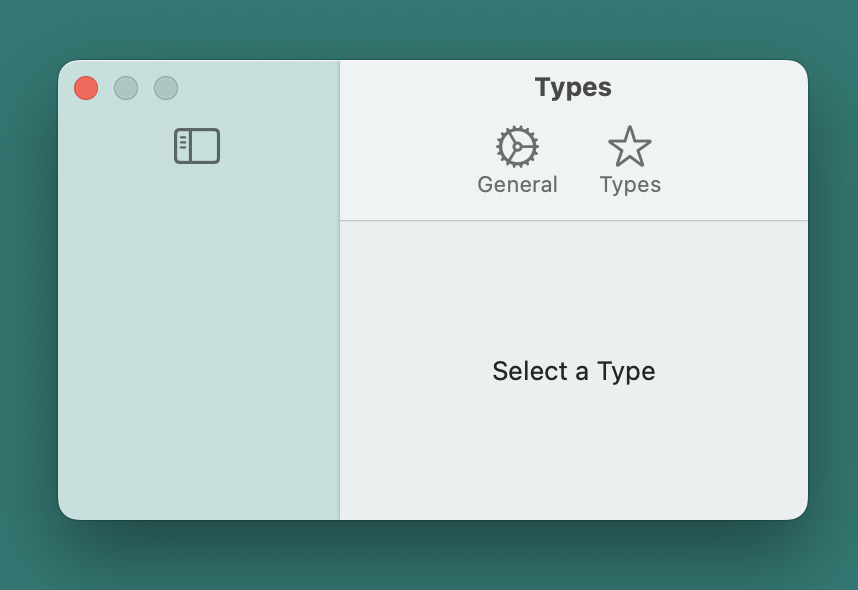Click empty toolbar area right of Types star

click(733, 159)
